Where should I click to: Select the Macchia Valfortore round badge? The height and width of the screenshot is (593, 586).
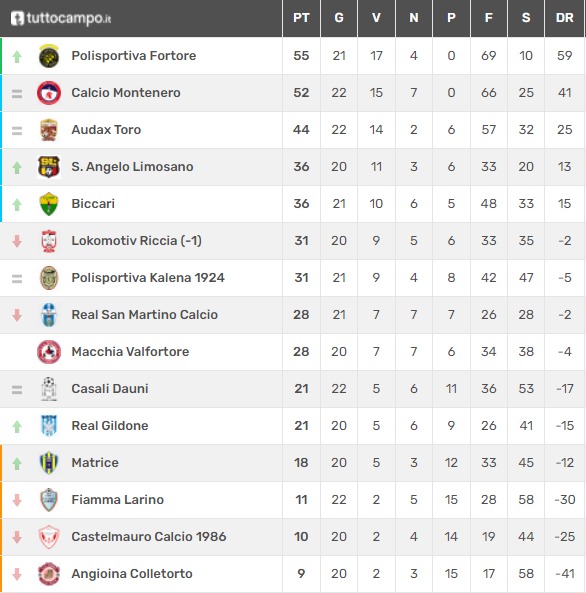coord(49,352)
